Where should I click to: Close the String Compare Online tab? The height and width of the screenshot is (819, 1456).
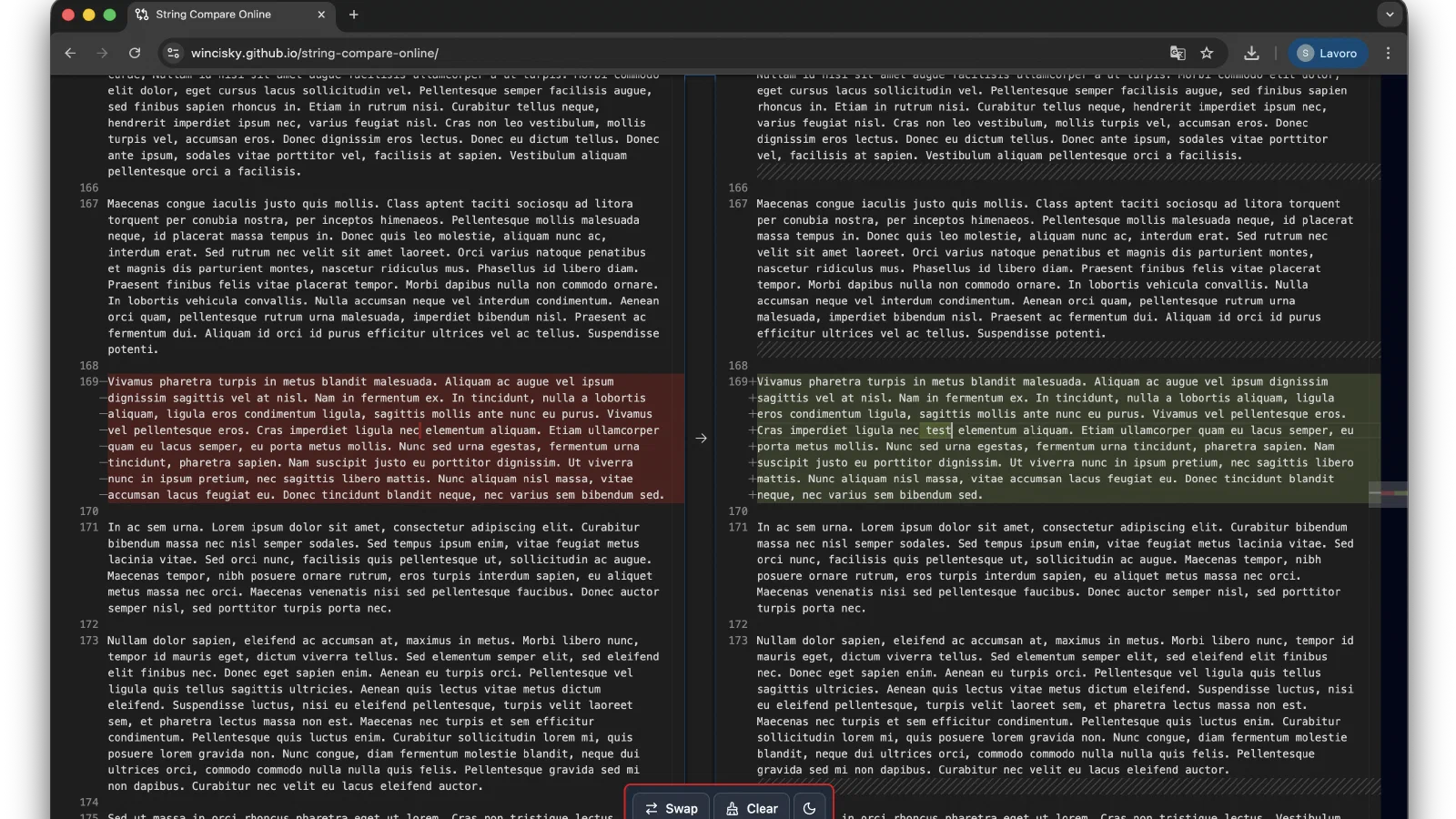pyautogui.click(x=321, y=15)
